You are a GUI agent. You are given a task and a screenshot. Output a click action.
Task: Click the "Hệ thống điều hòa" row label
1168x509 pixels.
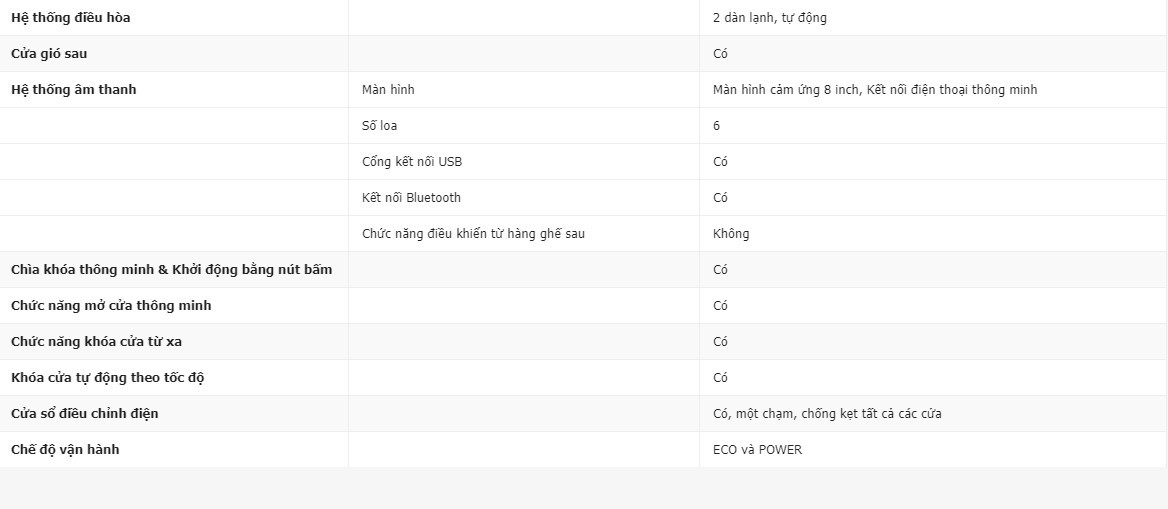click(71, 18)
